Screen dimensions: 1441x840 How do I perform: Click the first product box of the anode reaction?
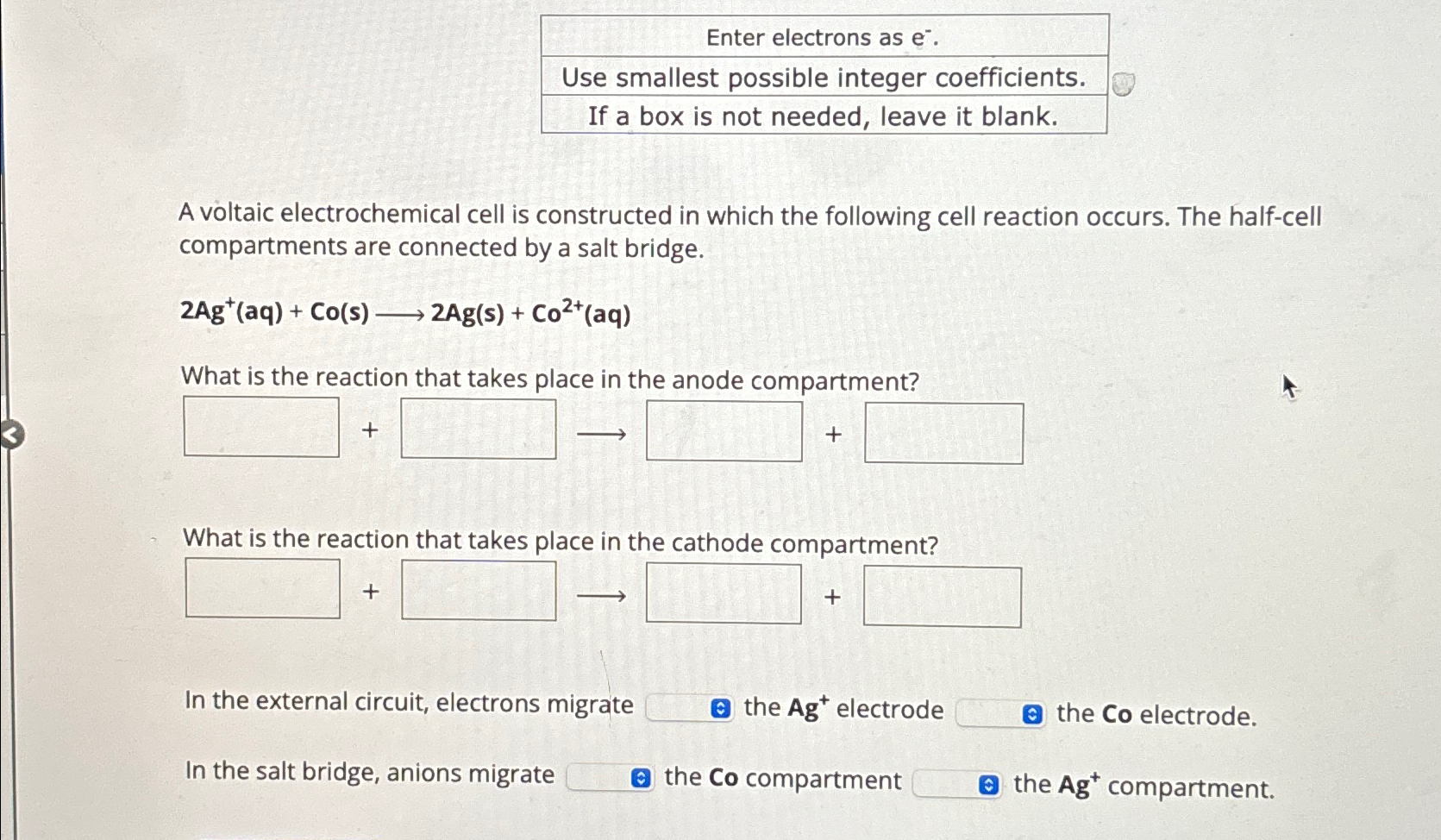(x=724, y=433)
